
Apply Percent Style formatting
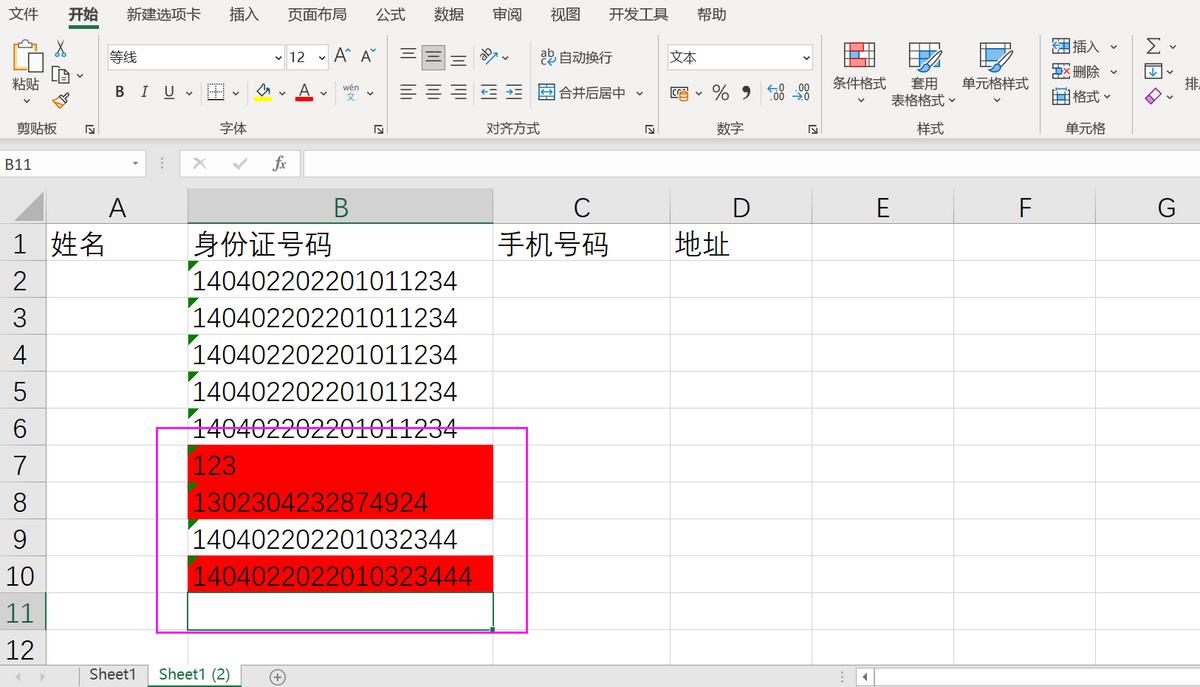(x=719, y=92)
